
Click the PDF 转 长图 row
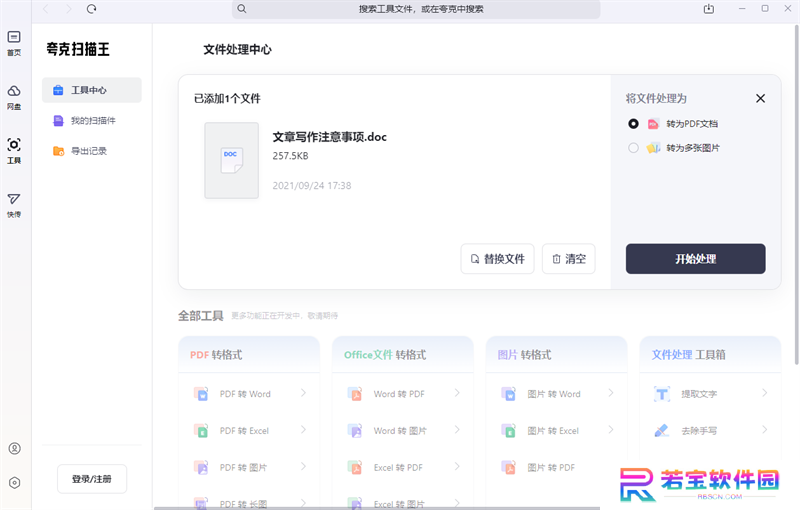point(249,503)
